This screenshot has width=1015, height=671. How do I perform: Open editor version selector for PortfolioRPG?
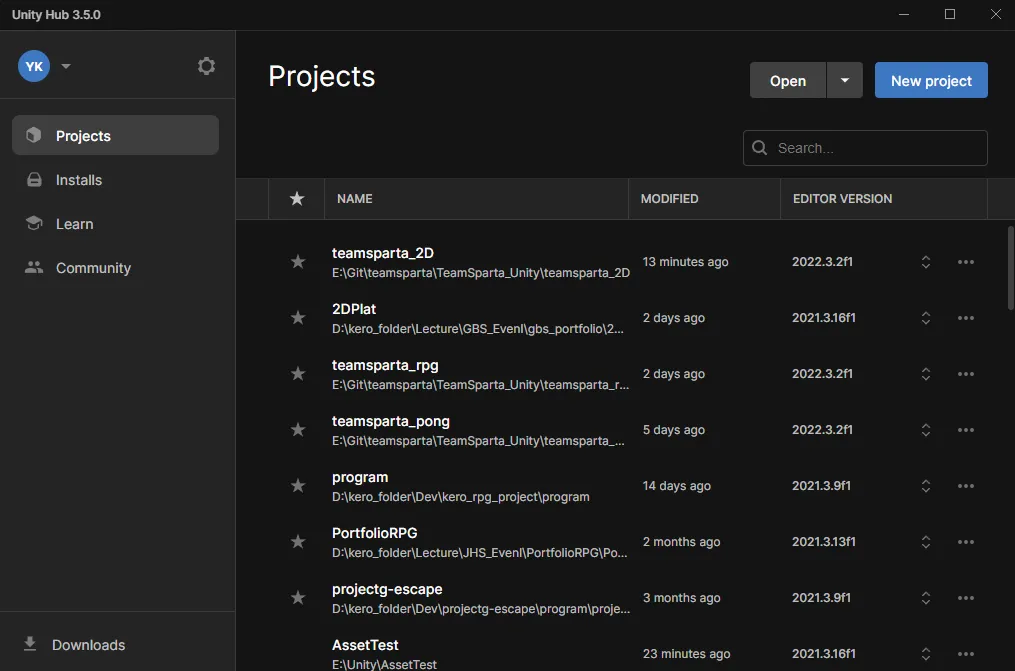coord(926,542)
